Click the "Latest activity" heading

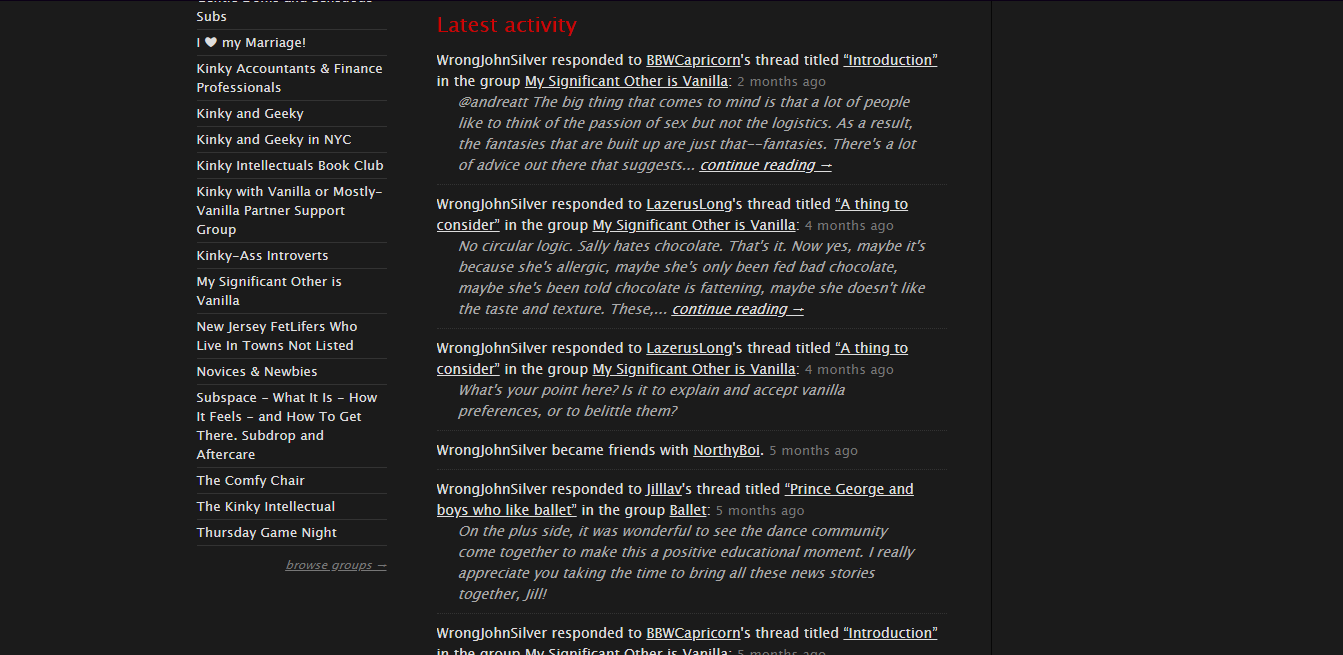point(507,25)
